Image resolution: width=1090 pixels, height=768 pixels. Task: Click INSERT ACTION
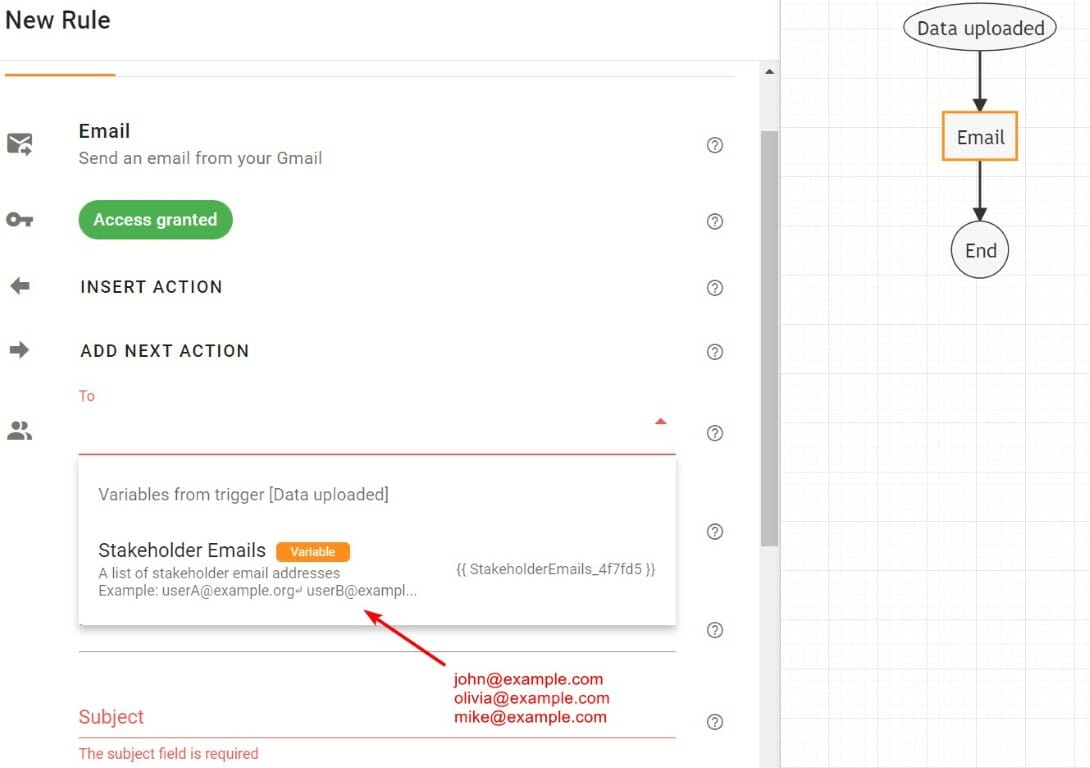pyautogui.click(x=151, y=287)
